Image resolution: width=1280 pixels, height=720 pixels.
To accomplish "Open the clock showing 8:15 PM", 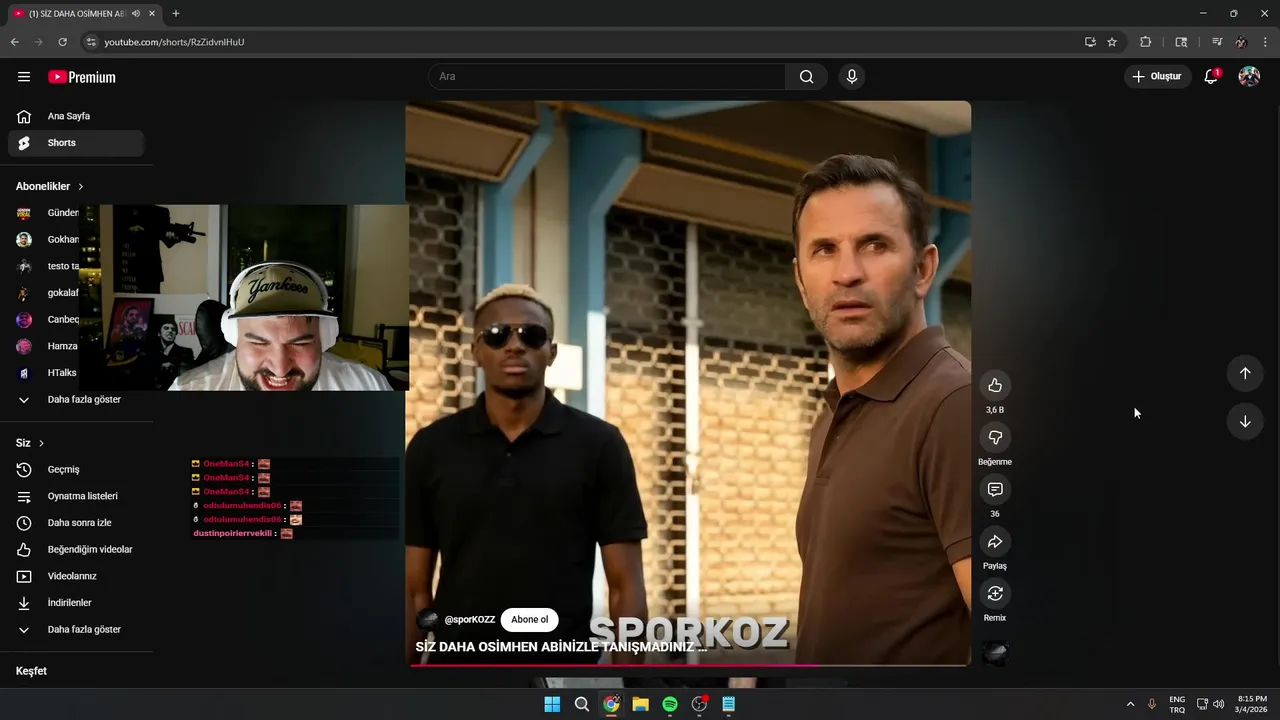I will 1252,704.
